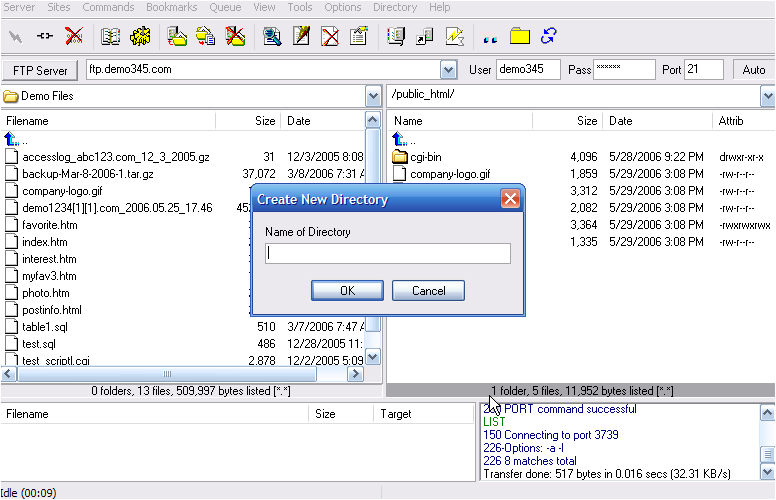This screenshot has width=776, height=500.
Task: Open the Directory menu
Action: click(x=395, y=7)
